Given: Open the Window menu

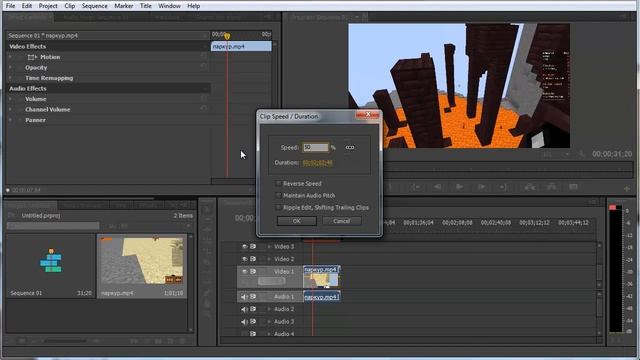Looking at the screenshot, I should tap(169, 6).
